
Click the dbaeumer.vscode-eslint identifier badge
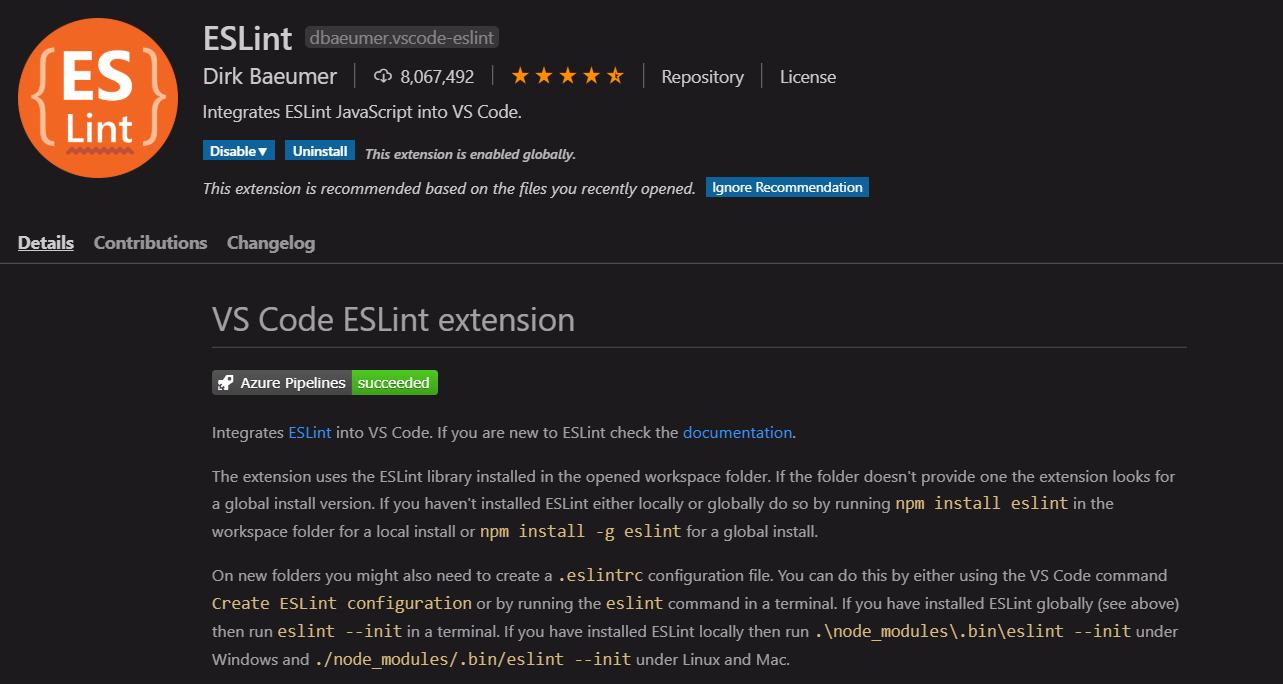[x=402, y=37]
